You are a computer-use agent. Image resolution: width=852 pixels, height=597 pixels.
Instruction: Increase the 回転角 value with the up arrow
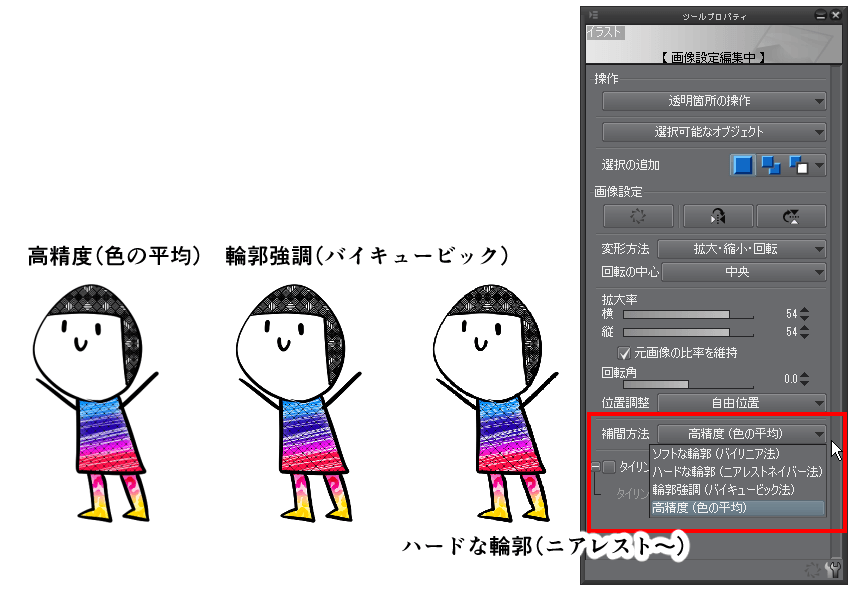[x=805, y=375]
